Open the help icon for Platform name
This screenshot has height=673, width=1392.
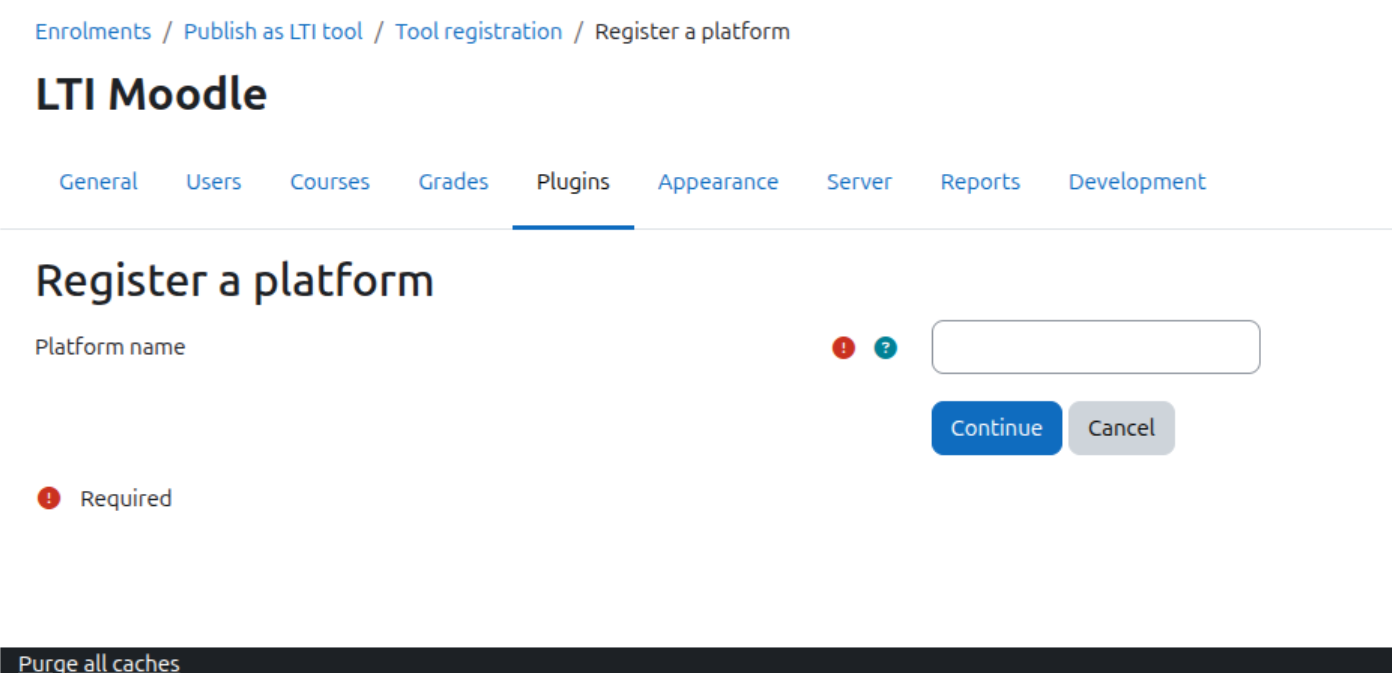click(x=886, y=347)
